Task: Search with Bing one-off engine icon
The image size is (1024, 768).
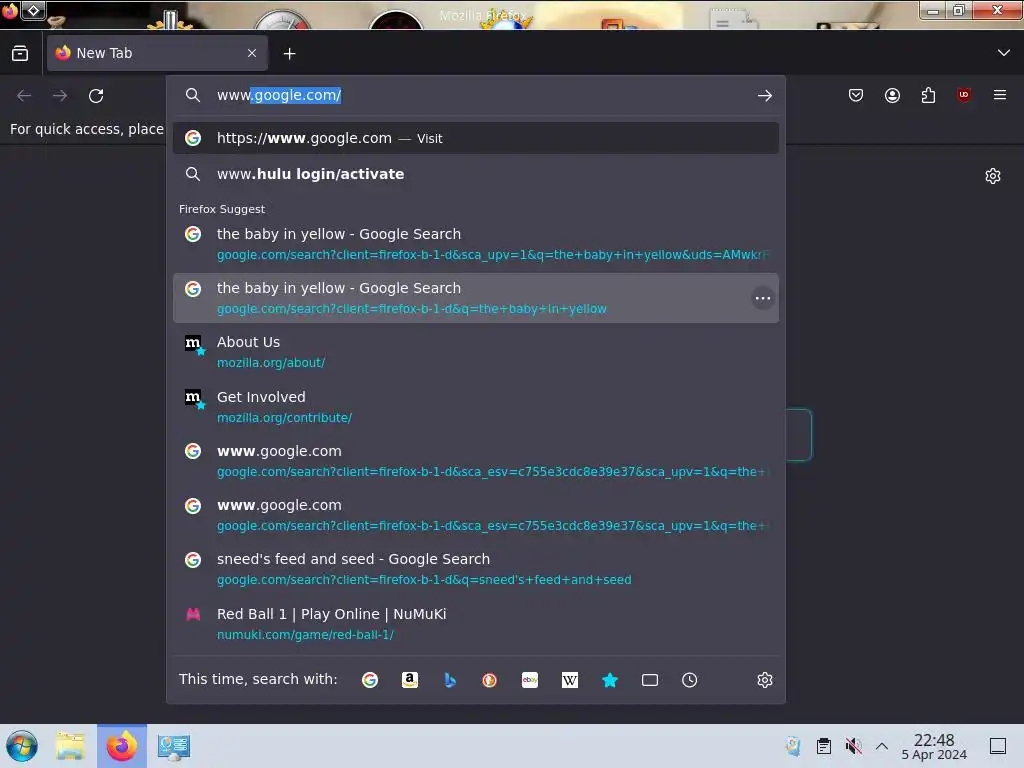Action: click(449, 680)
